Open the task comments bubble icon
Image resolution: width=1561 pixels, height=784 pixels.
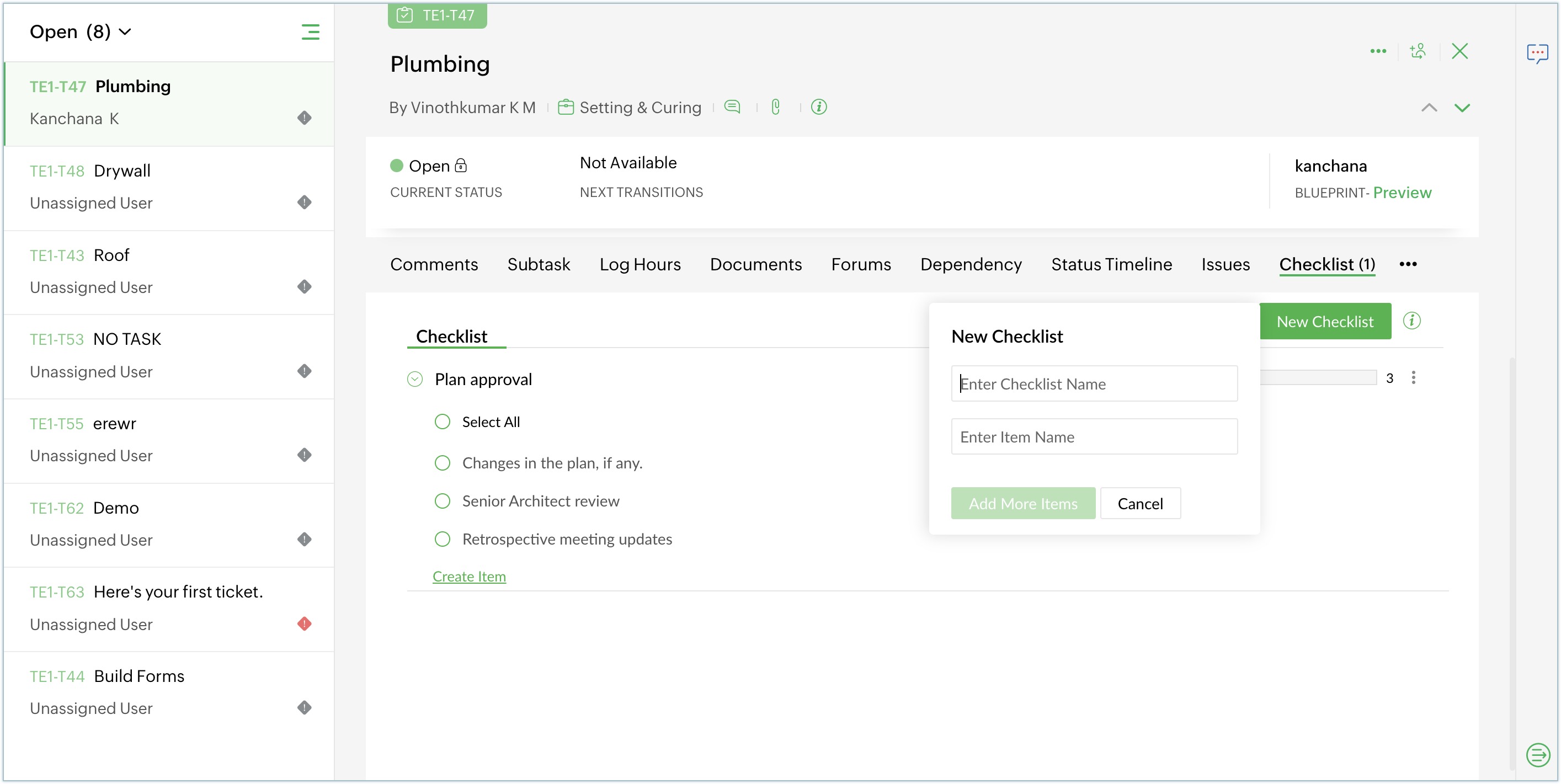[732, 107]
